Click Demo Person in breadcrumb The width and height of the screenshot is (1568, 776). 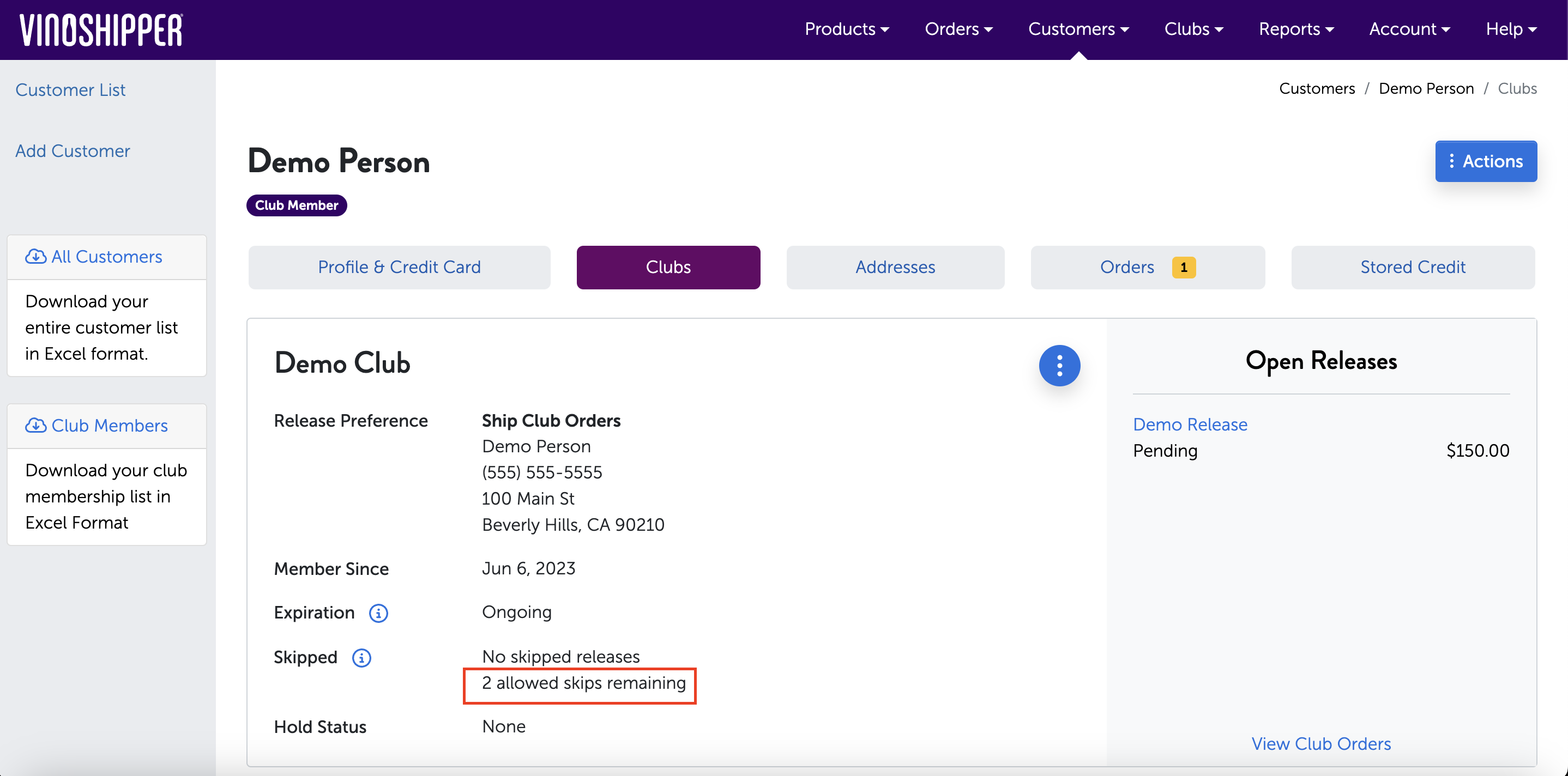pos(1426,89)
